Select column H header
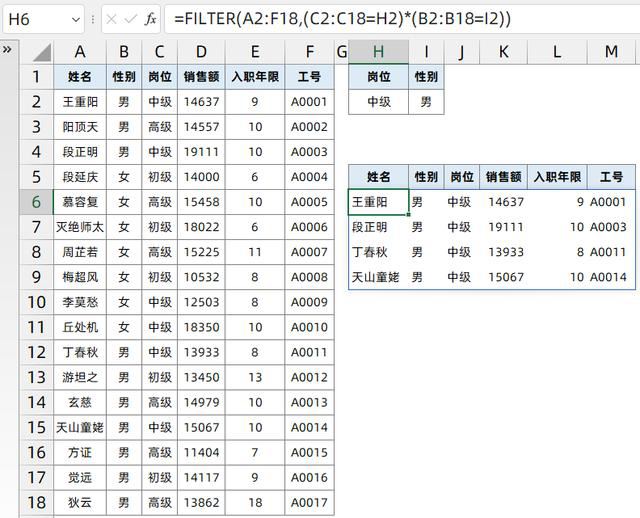 pos(378,52)
